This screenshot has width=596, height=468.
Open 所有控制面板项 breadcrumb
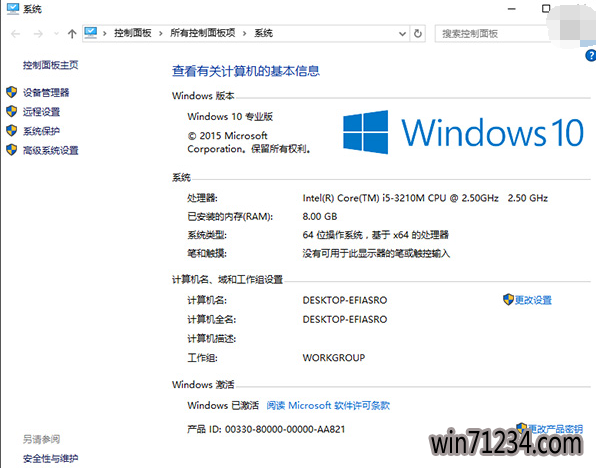click(203, 33)
